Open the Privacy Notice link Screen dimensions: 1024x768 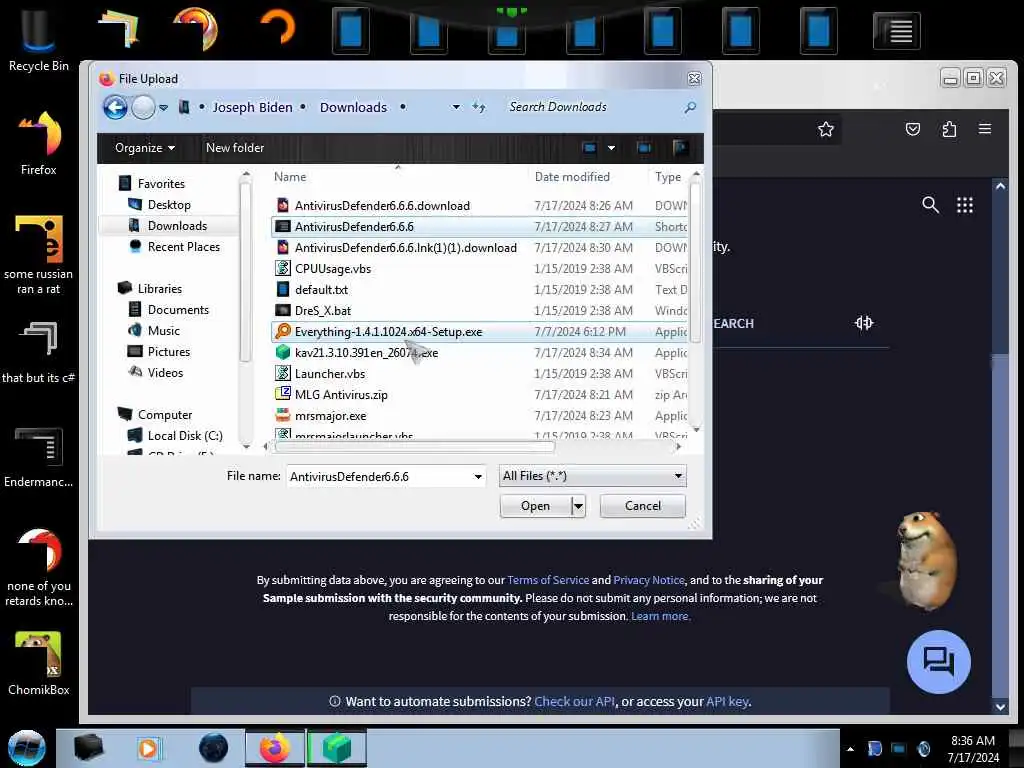[648, 580]
